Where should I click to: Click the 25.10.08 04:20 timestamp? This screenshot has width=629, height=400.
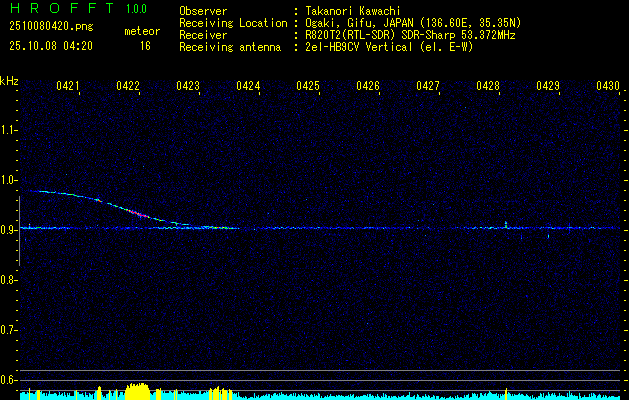(50, 46)
